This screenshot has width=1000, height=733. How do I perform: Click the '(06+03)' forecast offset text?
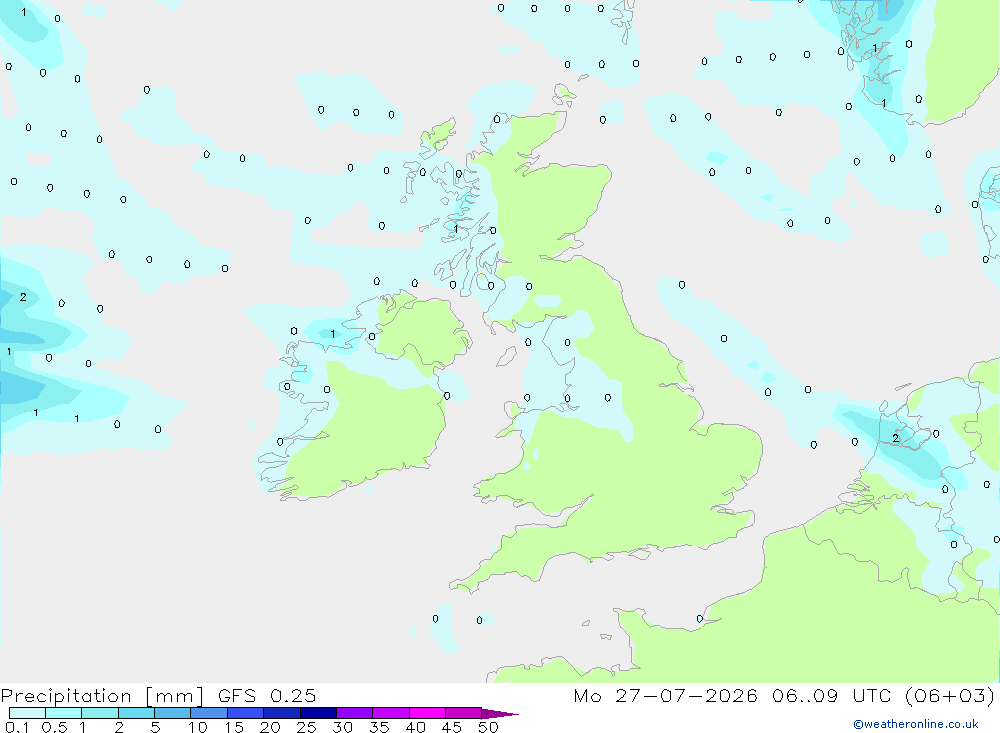tap(950, 695)
